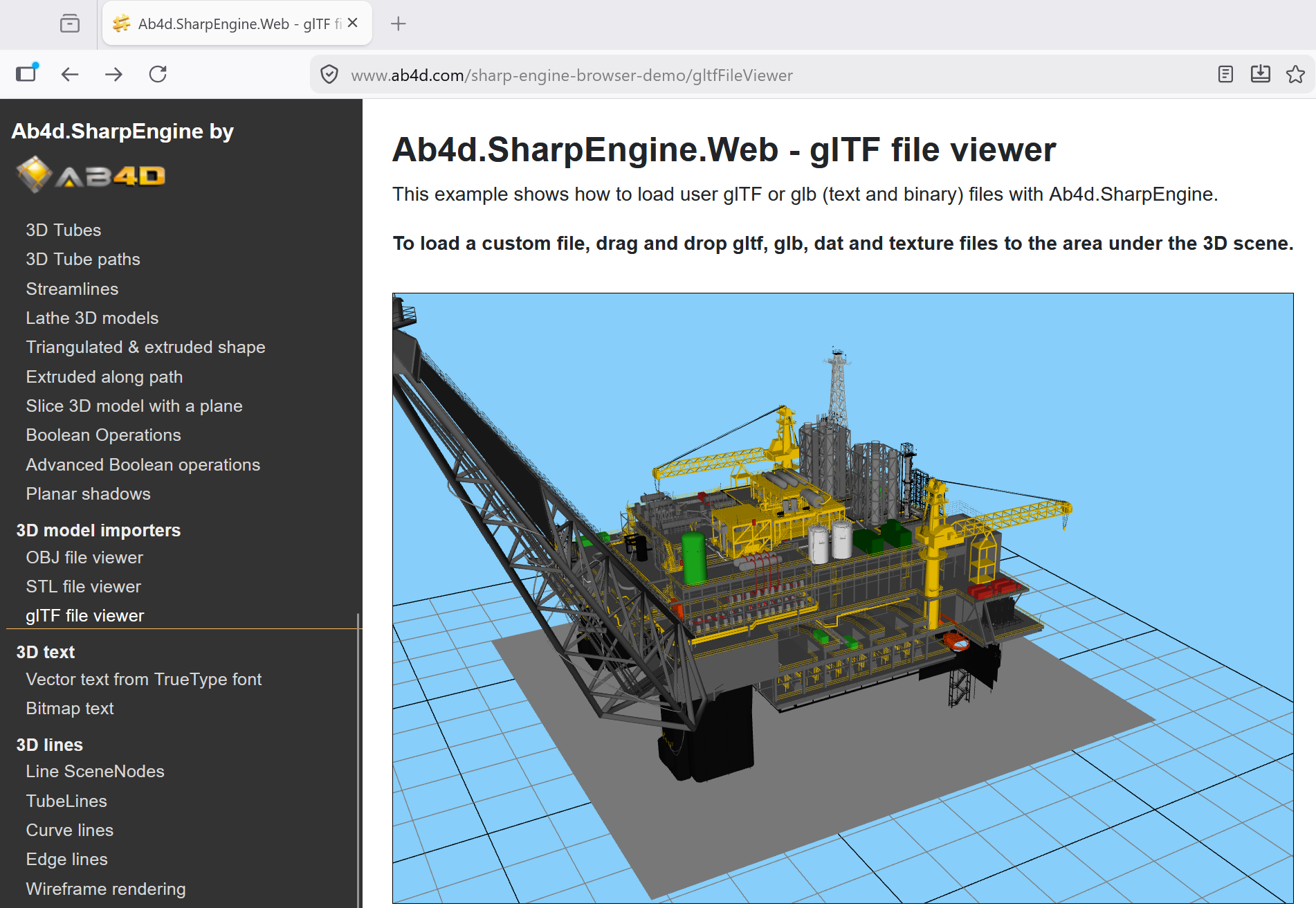This screenshot has height=908, width=1316.
Task: Open the tab overview icon
Action: pyautogui.click(x=69, y=24)
